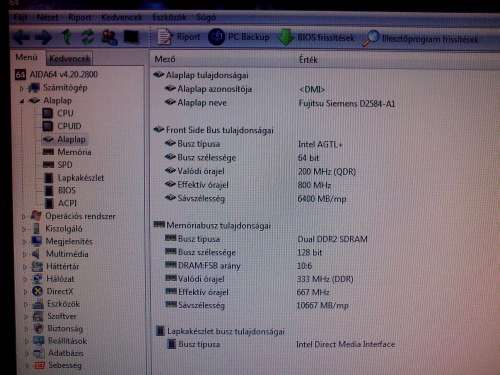
Task: Select Eszközök in the tree
Action: click(x=63, y=304)
